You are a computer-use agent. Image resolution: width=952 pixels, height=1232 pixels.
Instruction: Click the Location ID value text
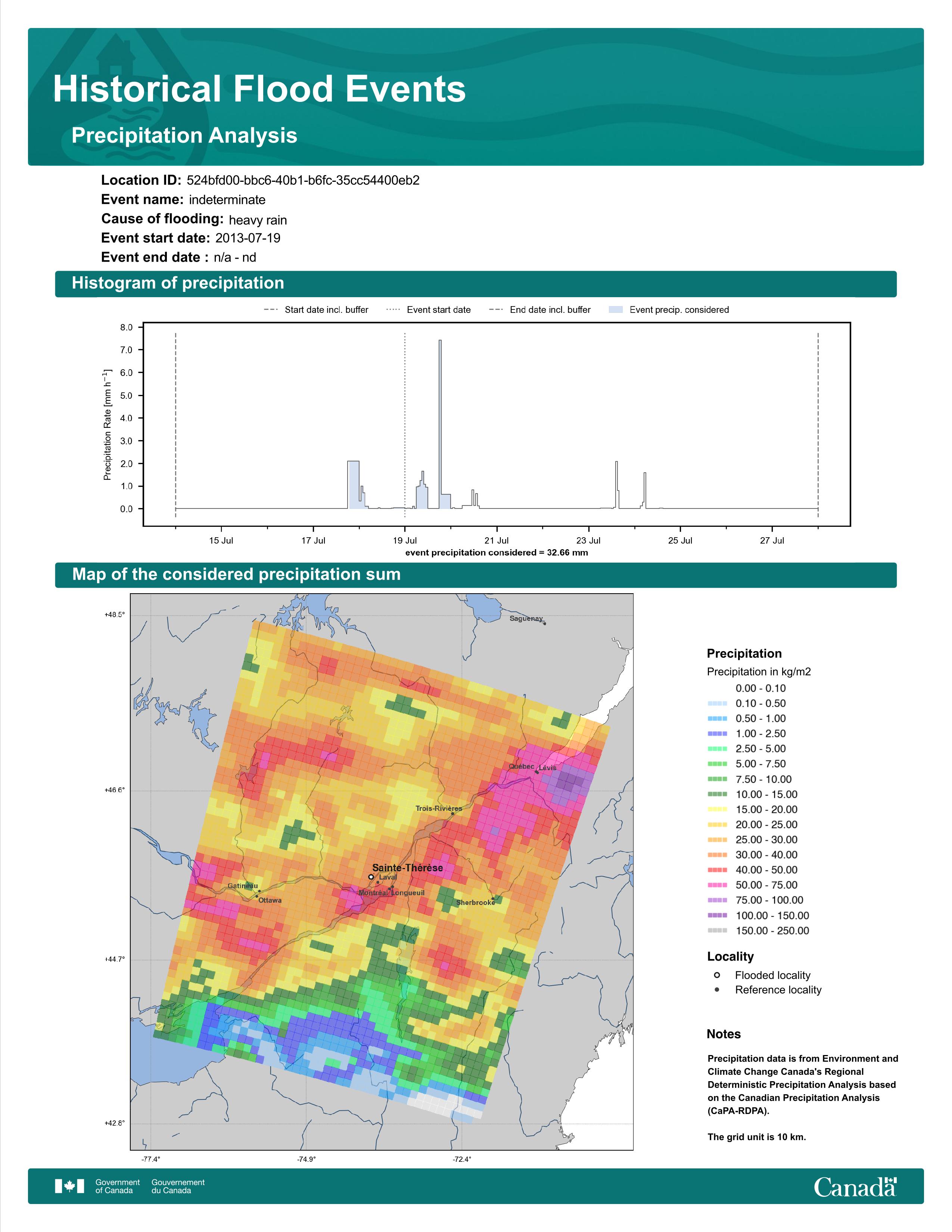(303, 181)
